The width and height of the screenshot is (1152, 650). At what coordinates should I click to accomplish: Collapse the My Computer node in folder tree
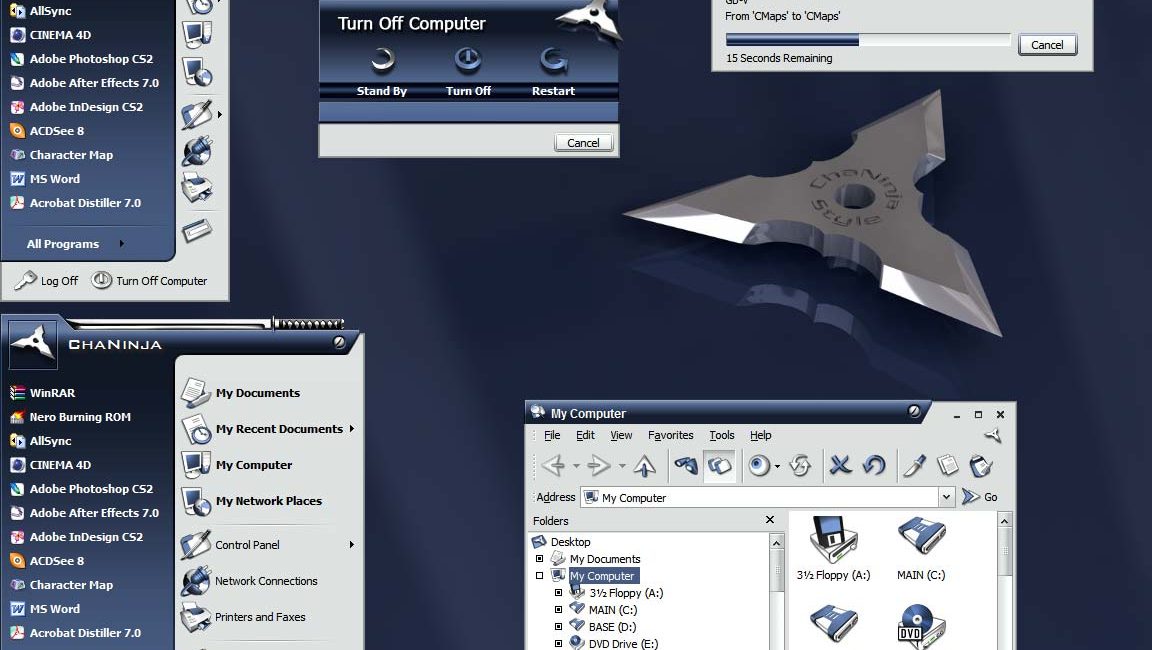[540, 576]
